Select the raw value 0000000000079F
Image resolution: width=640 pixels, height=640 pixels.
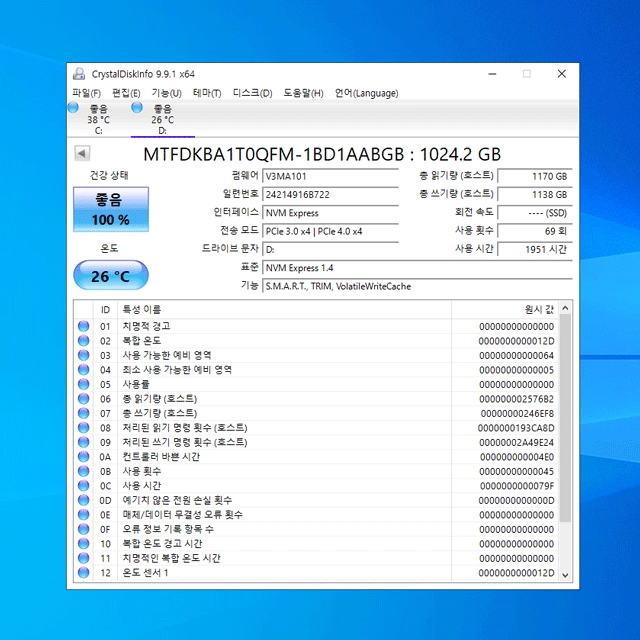[x=517, y=486]
